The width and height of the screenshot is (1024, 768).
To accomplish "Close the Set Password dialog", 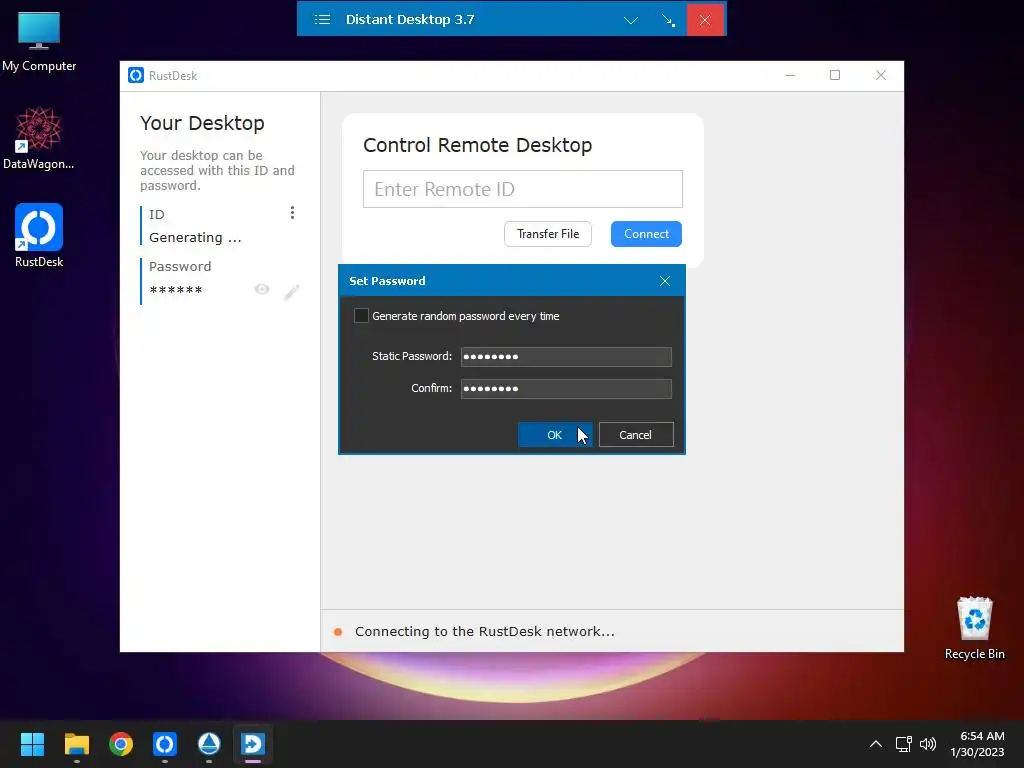I will click(665, 281).
